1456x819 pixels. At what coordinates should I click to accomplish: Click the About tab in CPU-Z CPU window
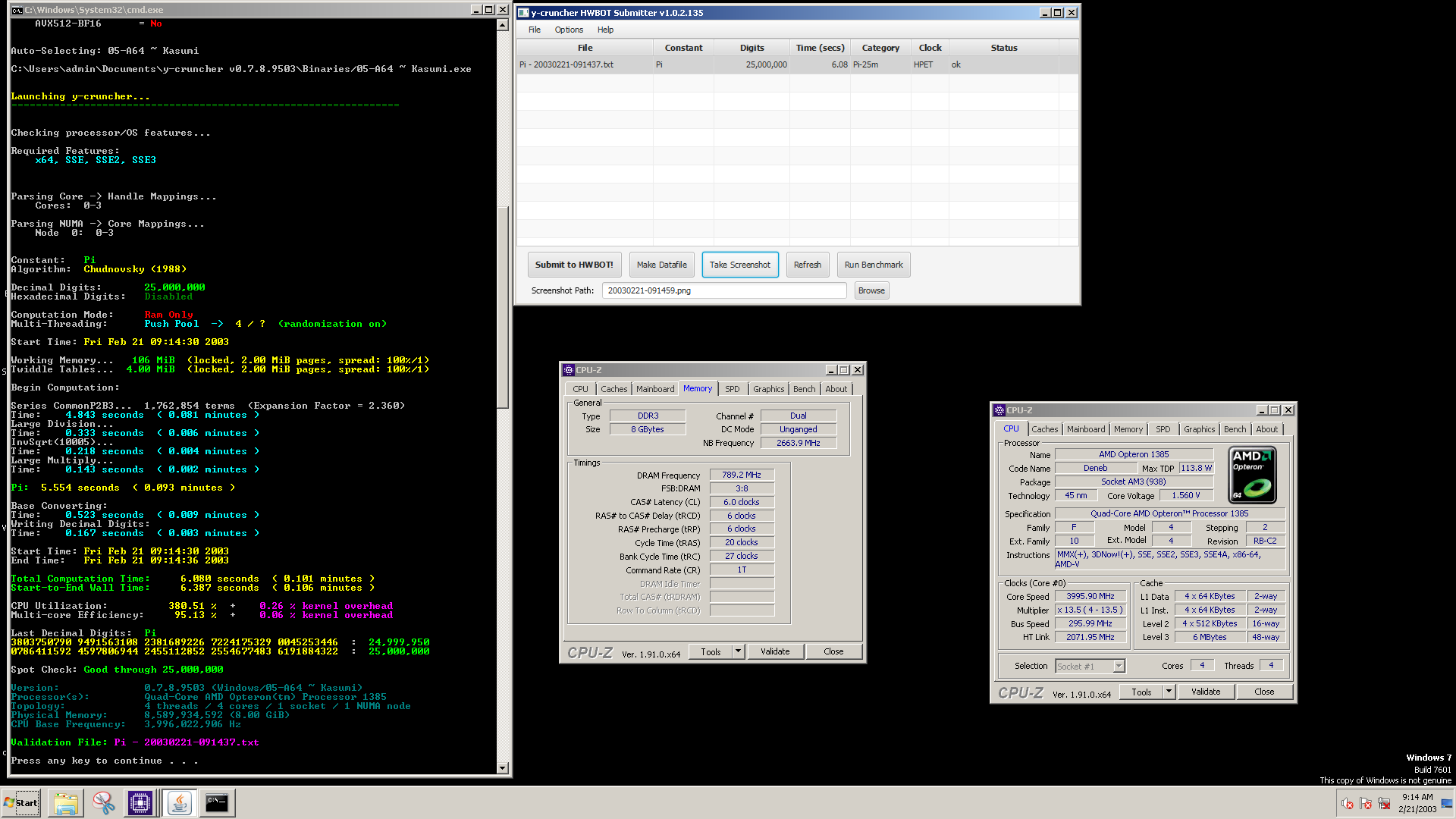1266,429
